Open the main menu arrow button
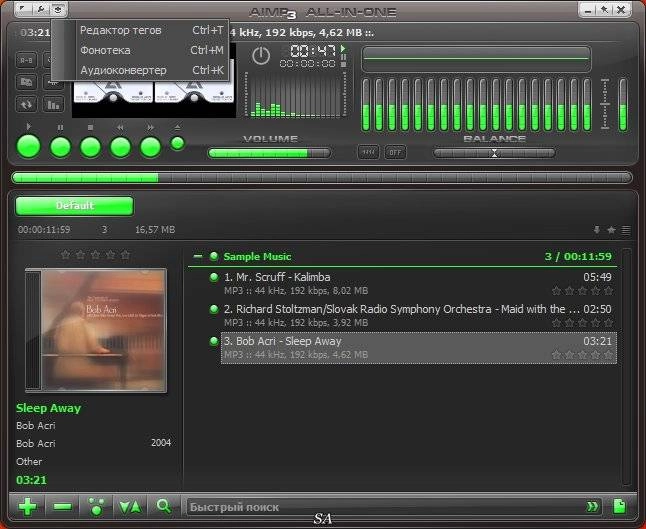 [24, 8]
